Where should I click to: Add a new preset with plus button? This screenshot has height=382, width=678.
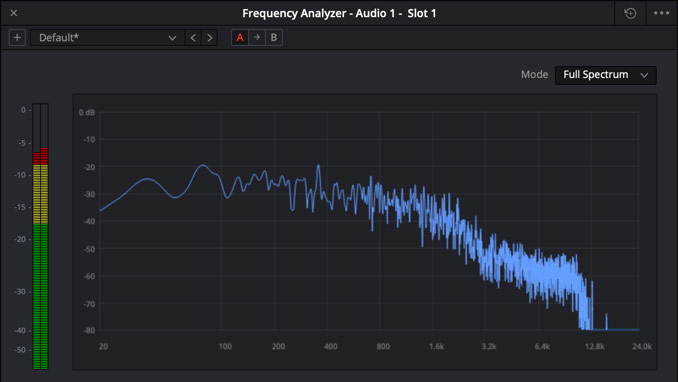[x=17, y=38]
